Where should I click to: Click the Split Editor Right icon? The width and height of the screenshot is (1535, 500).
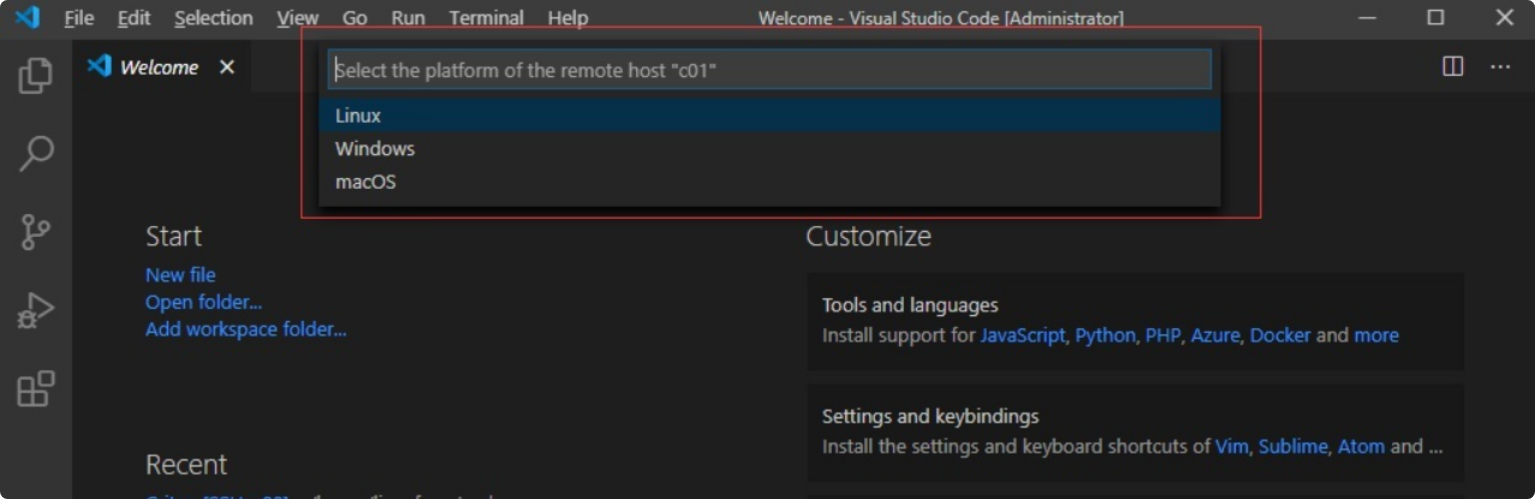1452,67
